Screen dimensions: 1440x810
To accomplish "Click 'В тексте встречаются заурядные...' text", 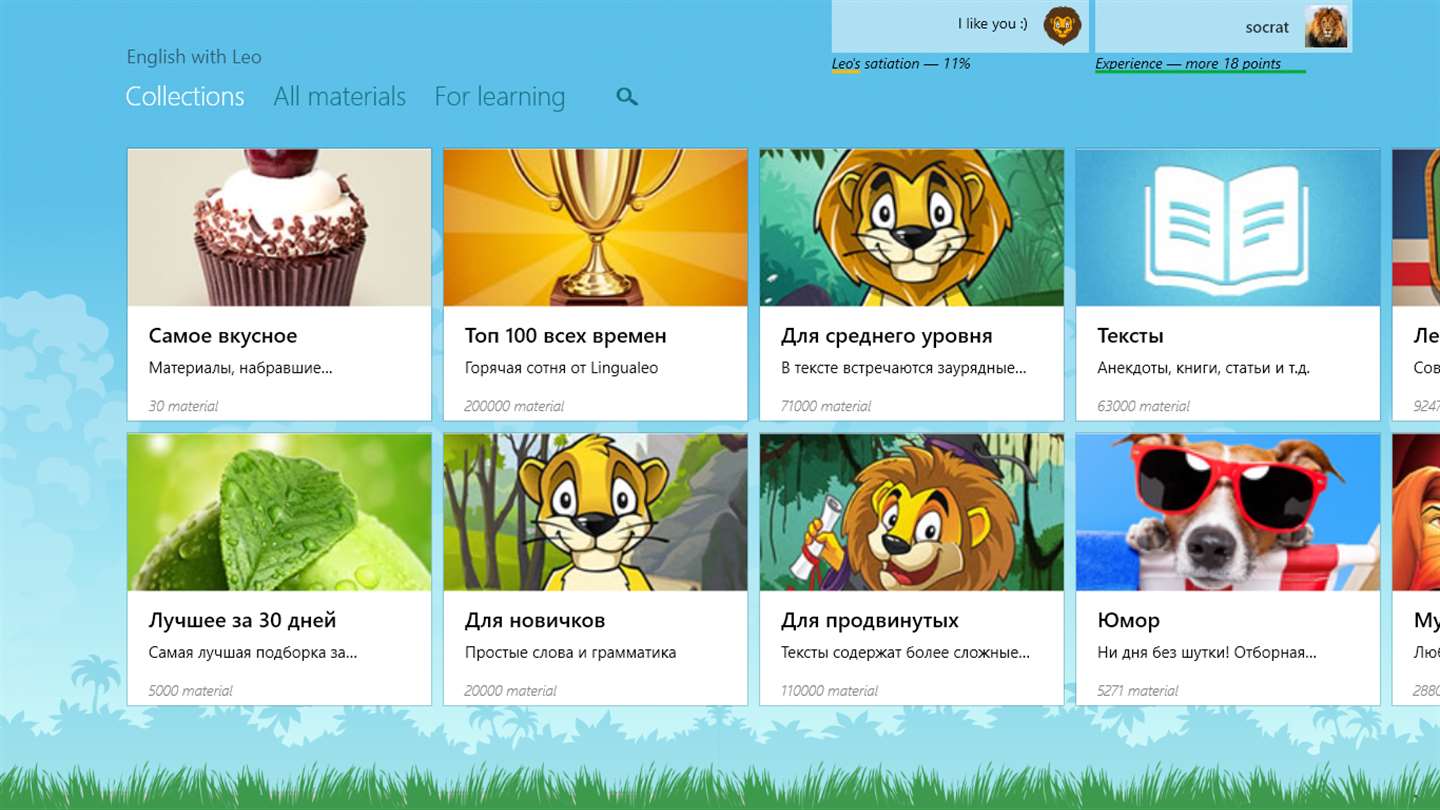I will (x=904, y=368).
